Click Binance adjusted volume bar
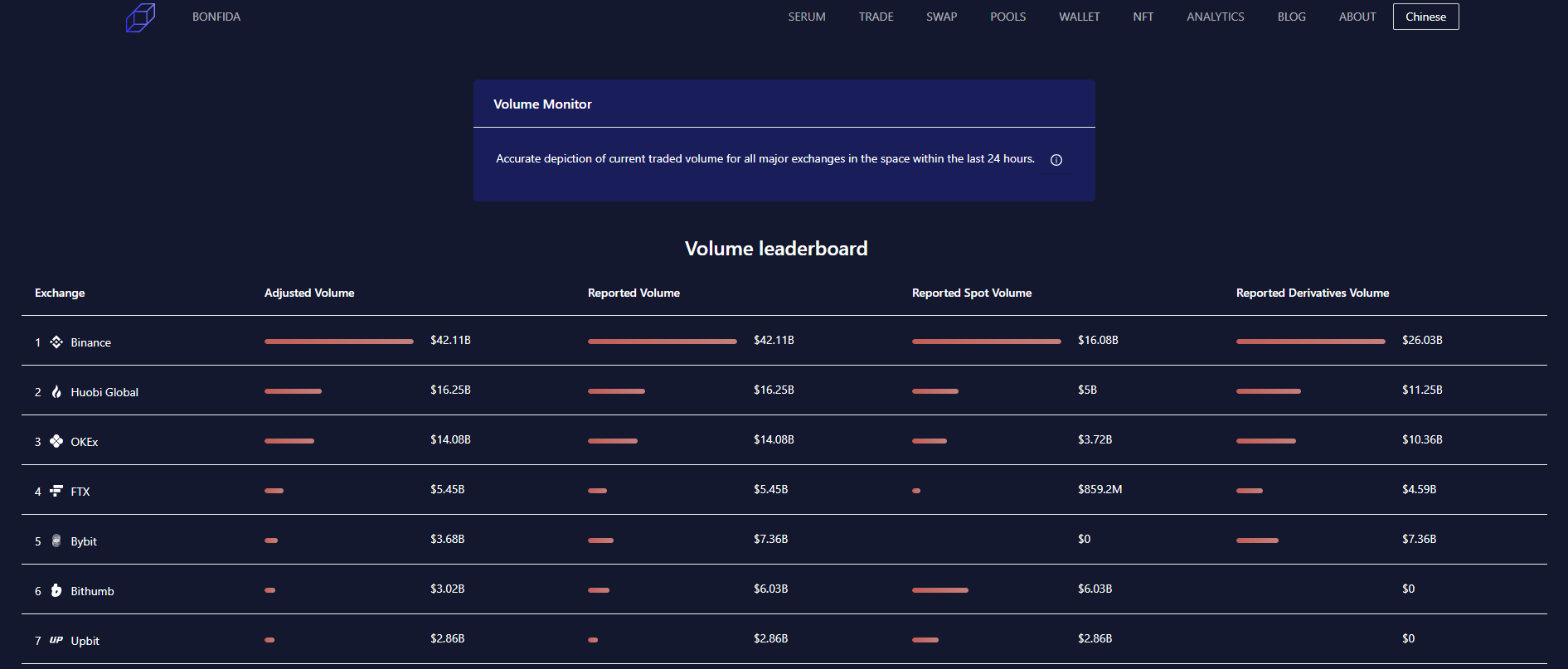 click(x=339, y=342)
